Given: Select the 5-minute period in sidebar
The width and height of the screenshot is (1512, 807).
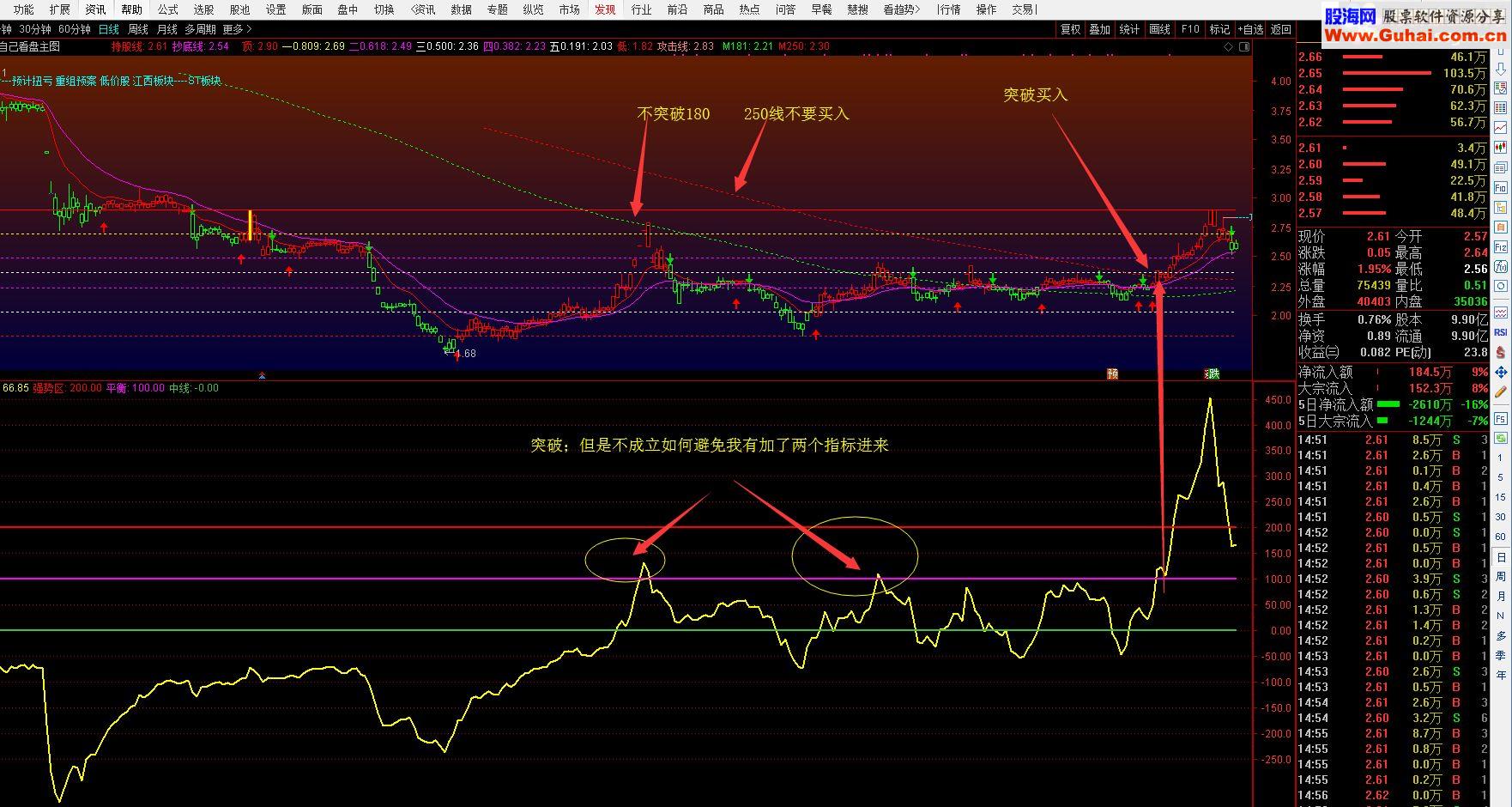Looking at the screenshot, I should click(x=1501, y=476).
